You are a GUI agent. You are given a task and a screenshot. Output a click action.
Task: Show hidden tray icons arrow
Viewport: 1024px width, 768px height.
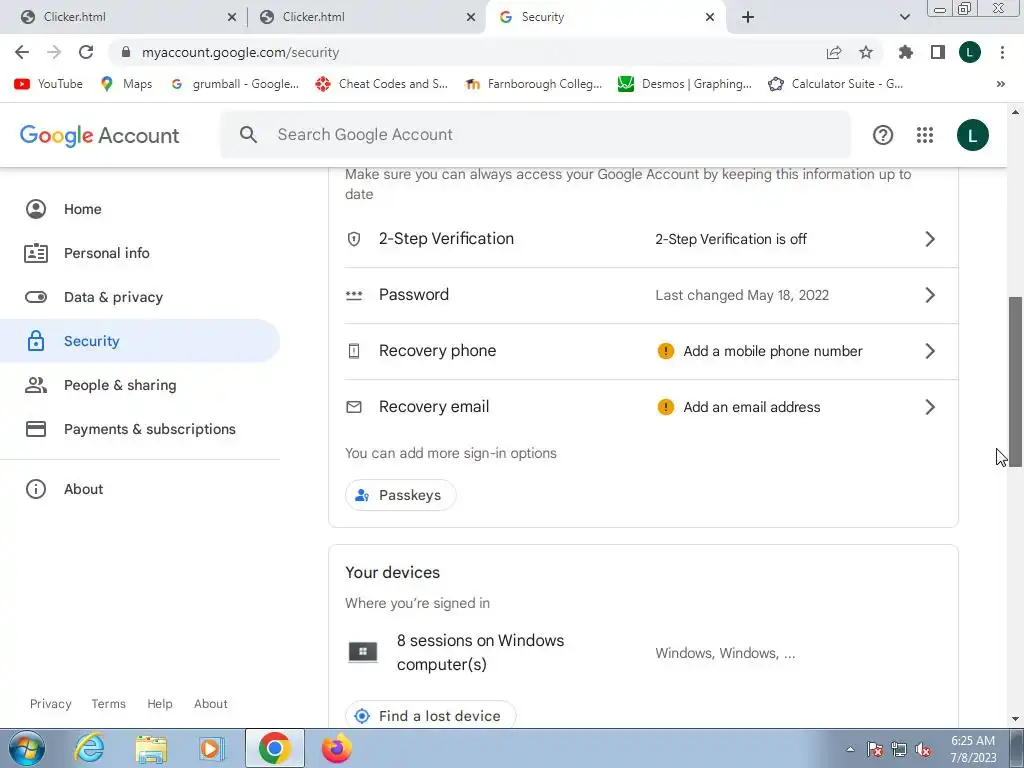click(x=850, y=749)
